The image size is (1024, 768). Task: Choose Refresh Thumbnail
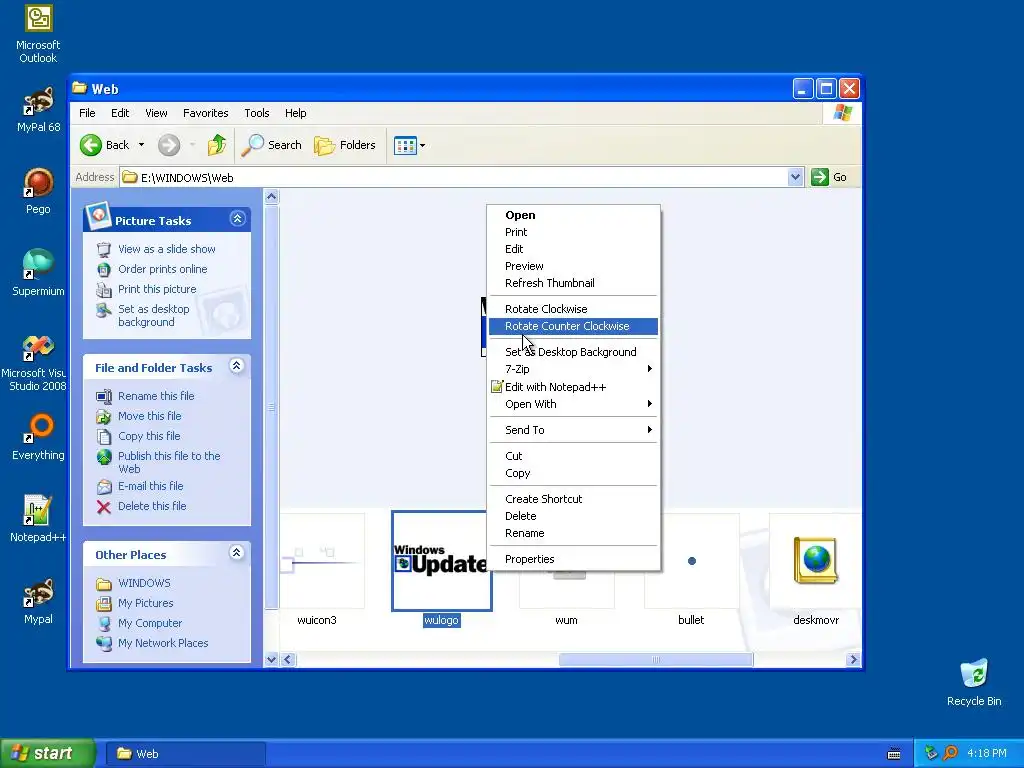[x=573, y=283]
